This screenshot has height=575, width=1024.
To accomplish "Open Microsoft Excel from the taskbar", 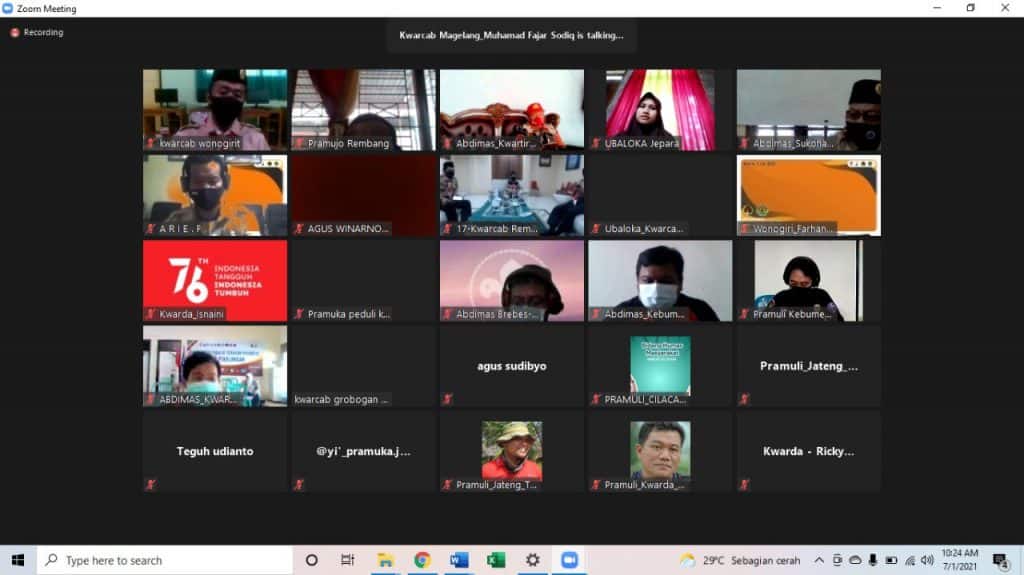I will [496, 560].
